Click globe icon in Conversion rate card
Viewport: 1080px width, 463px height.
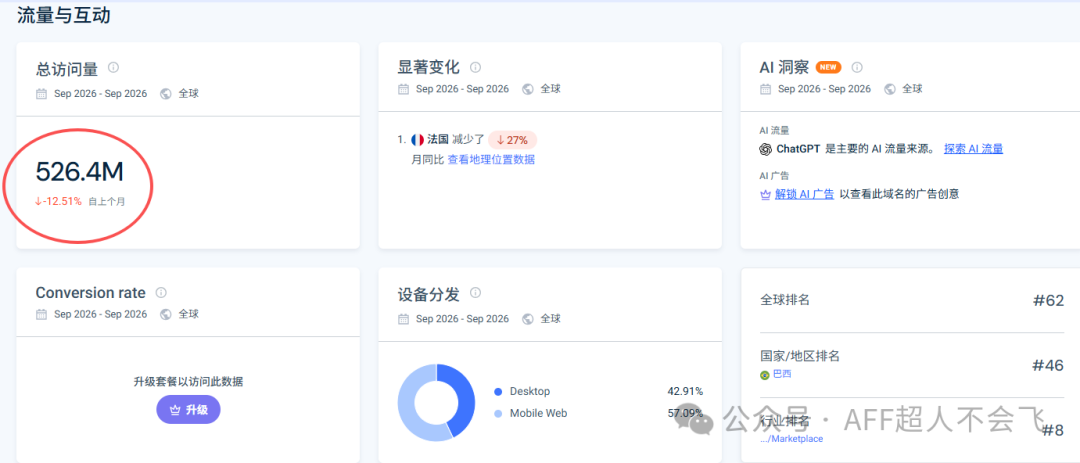(165, 314)
